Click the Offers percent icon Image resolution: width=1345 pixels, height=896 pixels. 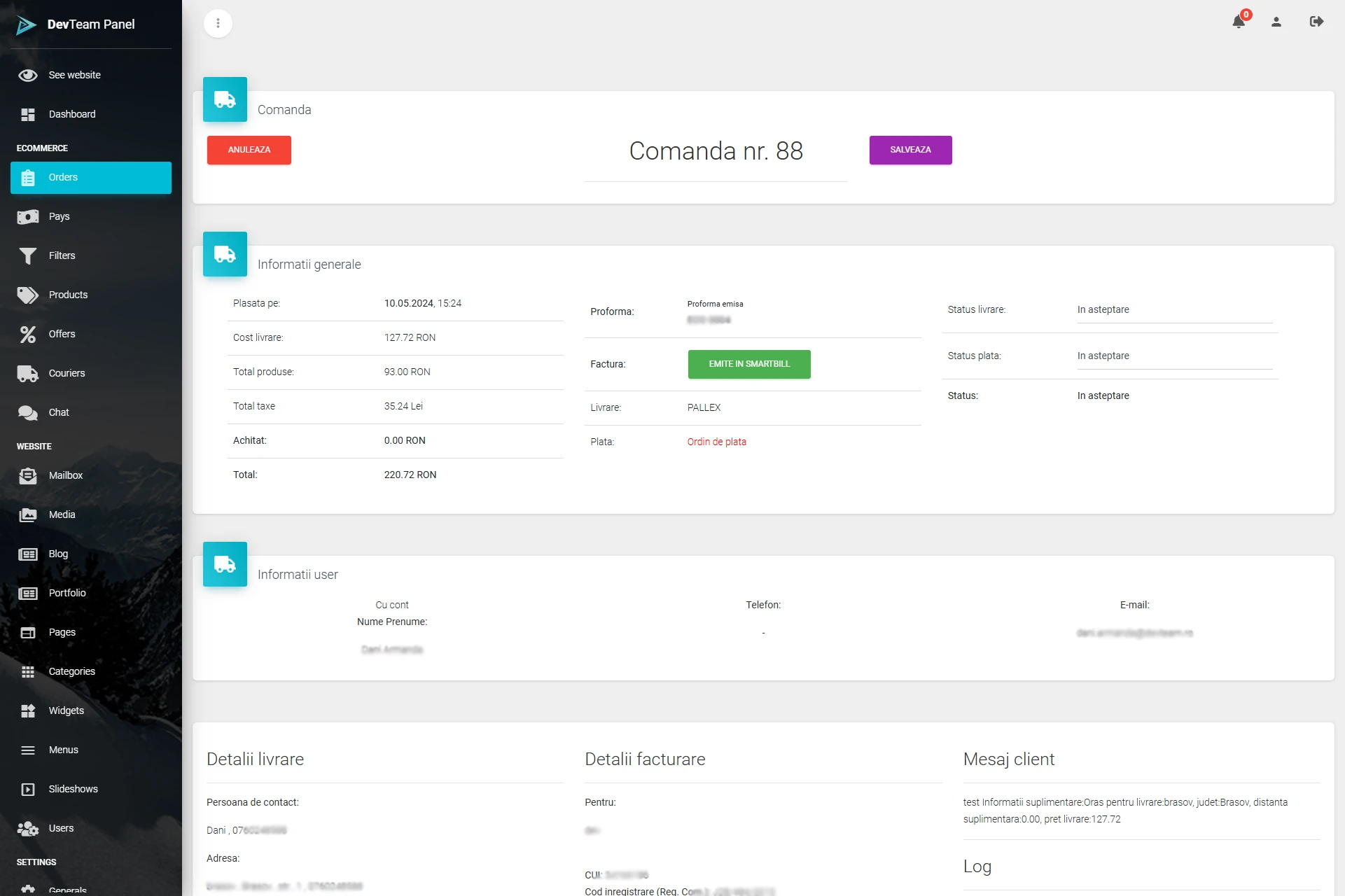pos(28,334)
